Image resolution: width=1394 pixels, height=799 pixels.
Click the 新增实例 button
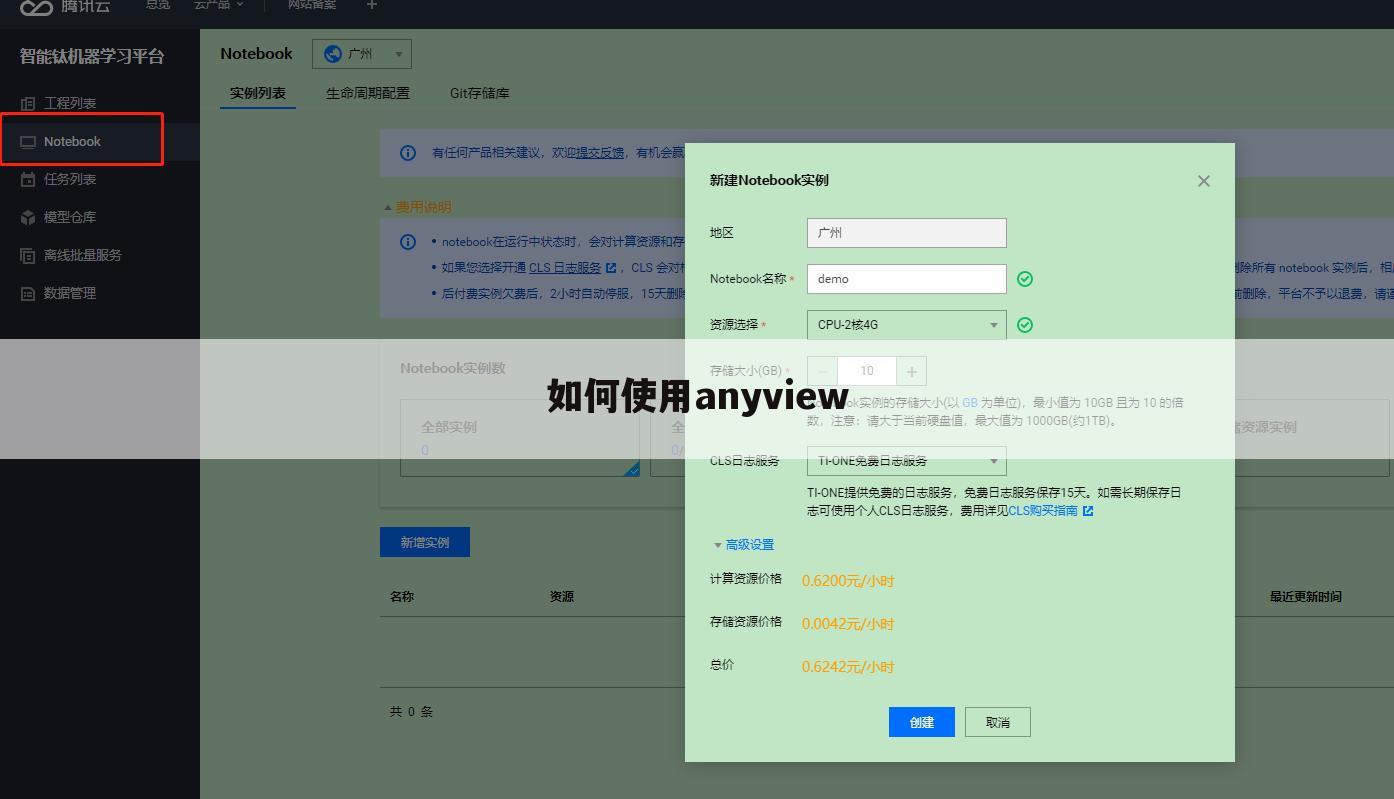click(425, 542)
